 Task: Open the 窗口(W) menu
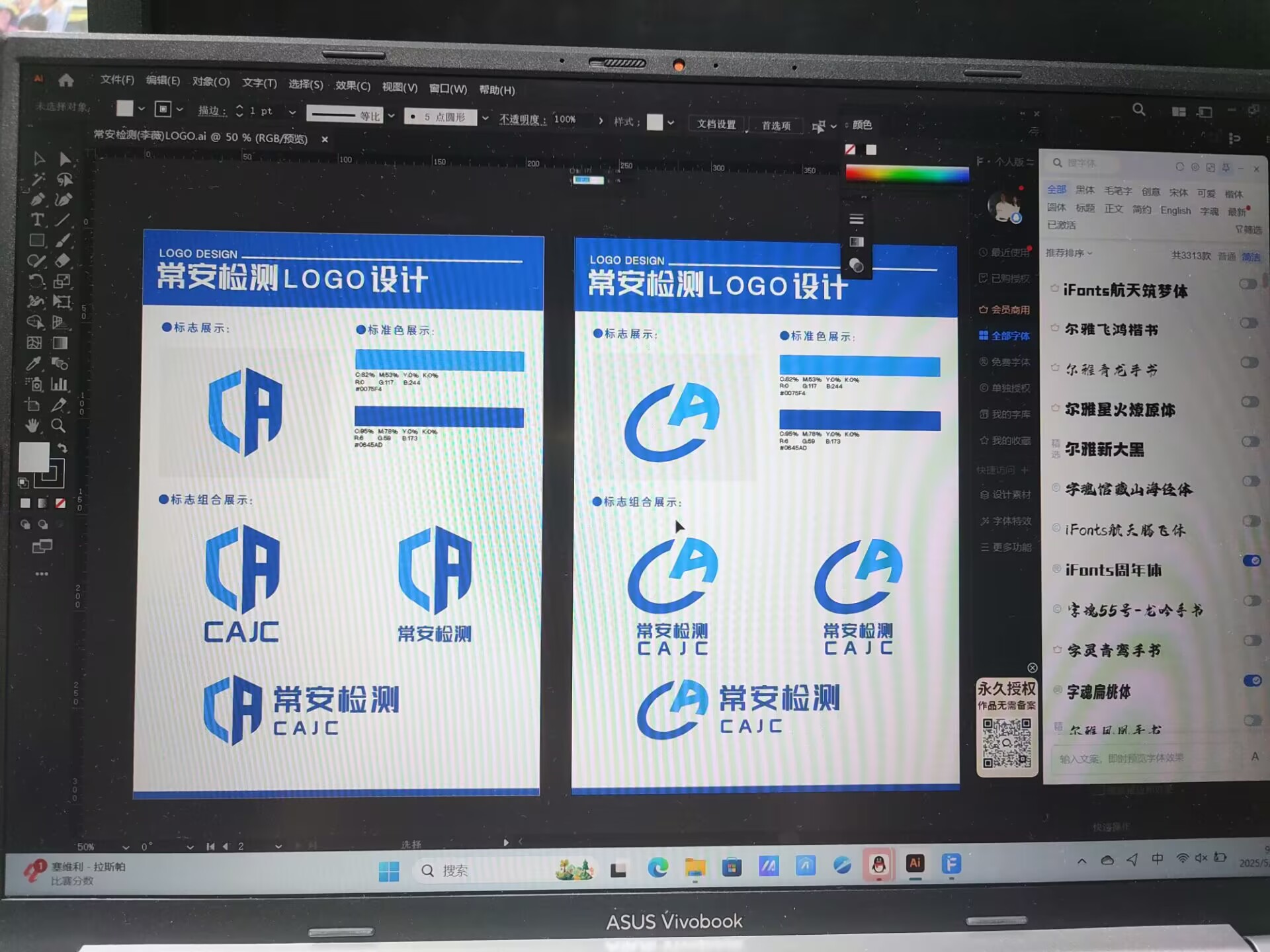pyautogui.click(x=448, y=89)
